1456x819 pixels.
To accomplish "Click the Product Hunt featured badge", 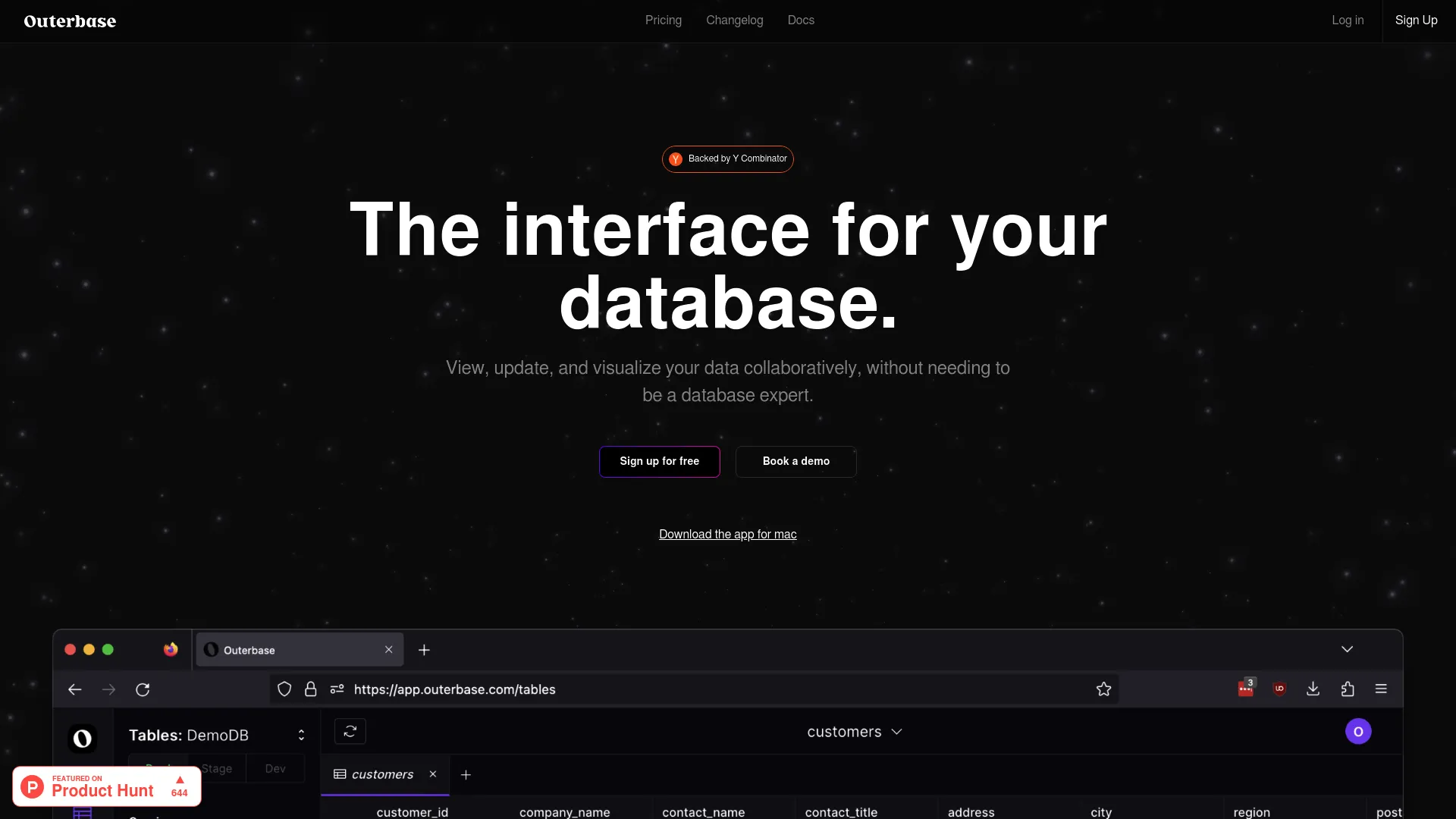I will point(107,786).
